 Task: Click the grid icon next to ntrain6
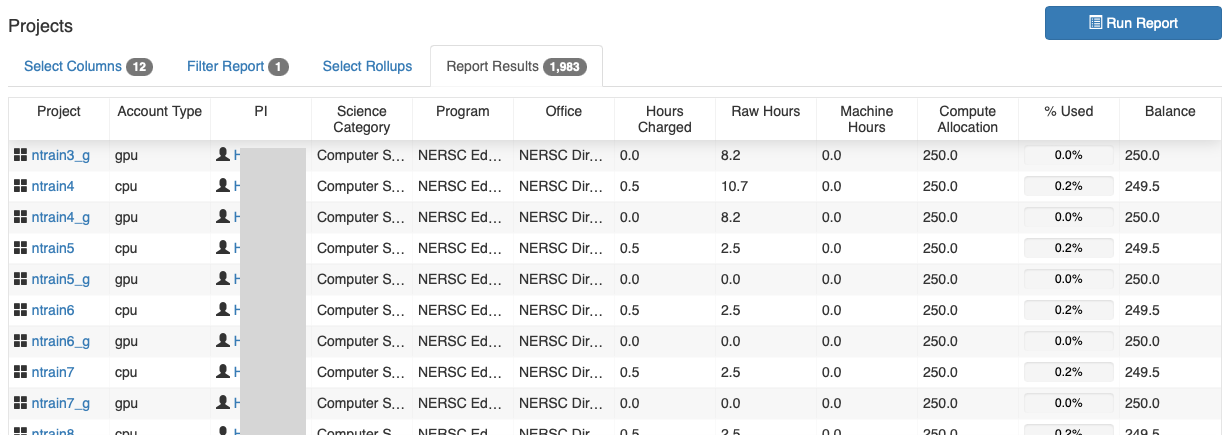(x=20, y=310)
